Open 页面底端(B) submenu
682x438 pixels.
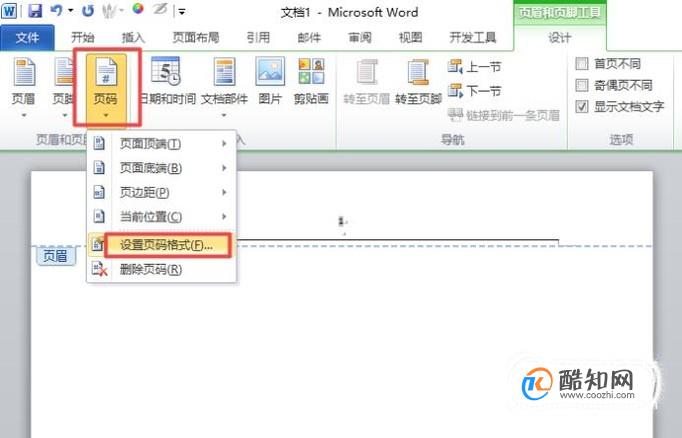click(x=161, y=168)
